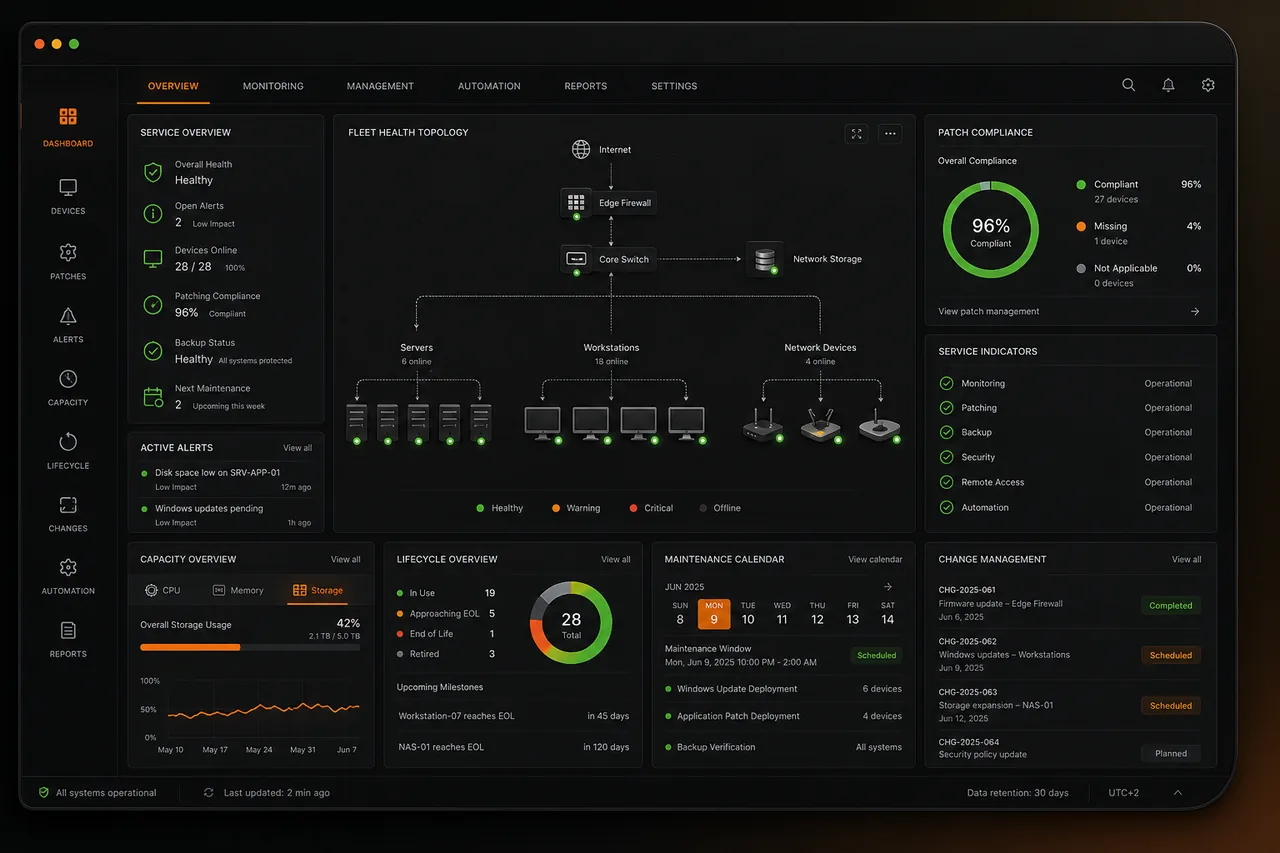Open the Management tab
1280x853 pixels.
380,86
